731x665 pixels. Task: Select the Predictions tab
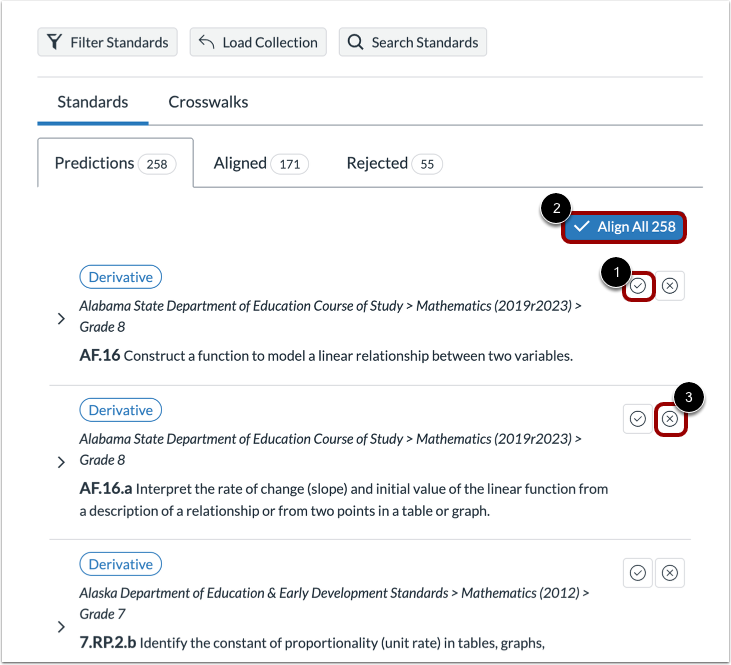114,163
